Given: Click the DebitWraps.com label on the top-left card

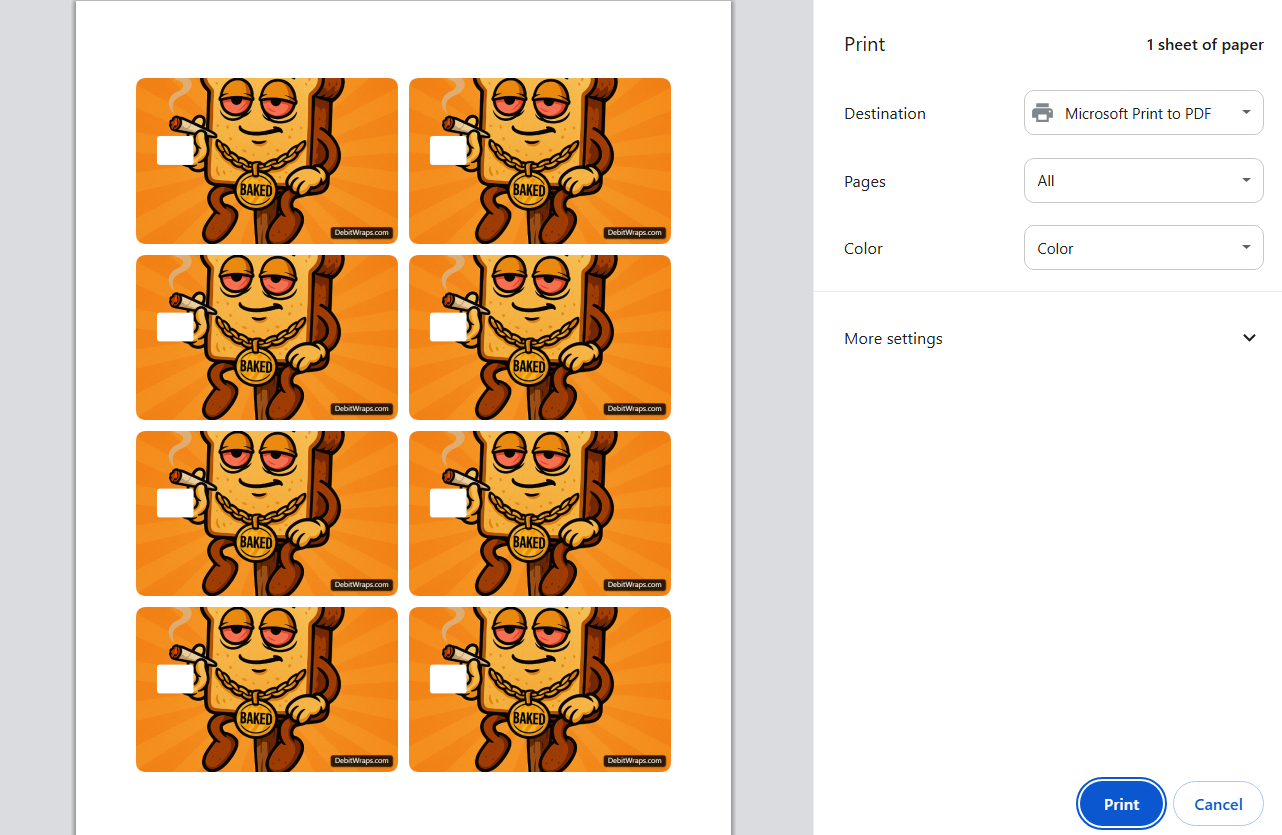Looking at the screenshot, I should 361,233.
